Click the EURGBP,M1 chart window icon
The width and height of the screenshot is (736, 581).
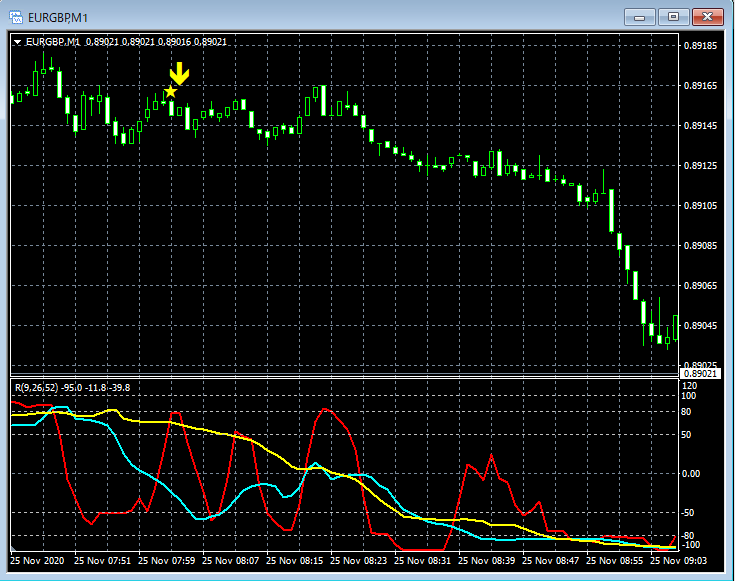16,17
